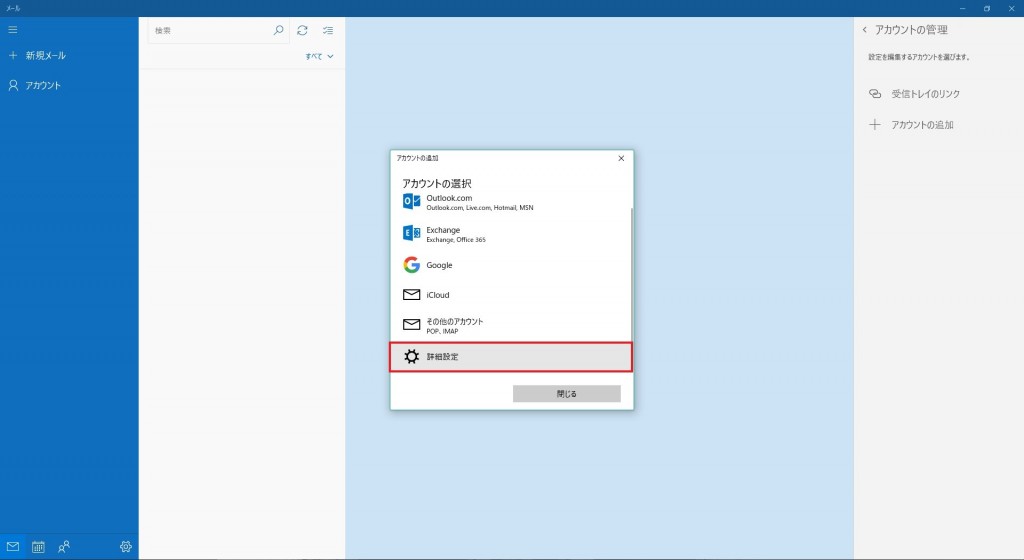1024x560 pixels.
Task: Enter selection mode via checklist icon
Action: pos(328,31)
